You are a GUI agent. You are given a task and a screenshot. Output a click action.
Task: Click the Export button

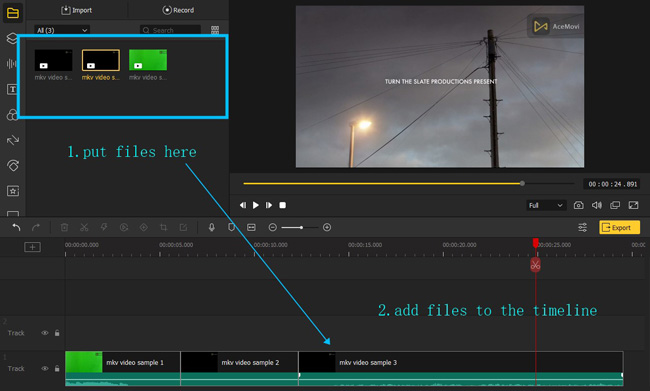point(619,227)
